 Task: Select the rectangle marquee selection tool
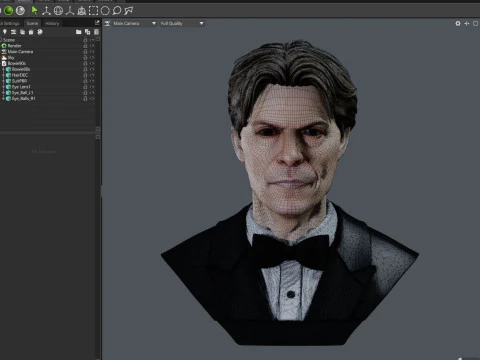[93, 11]
